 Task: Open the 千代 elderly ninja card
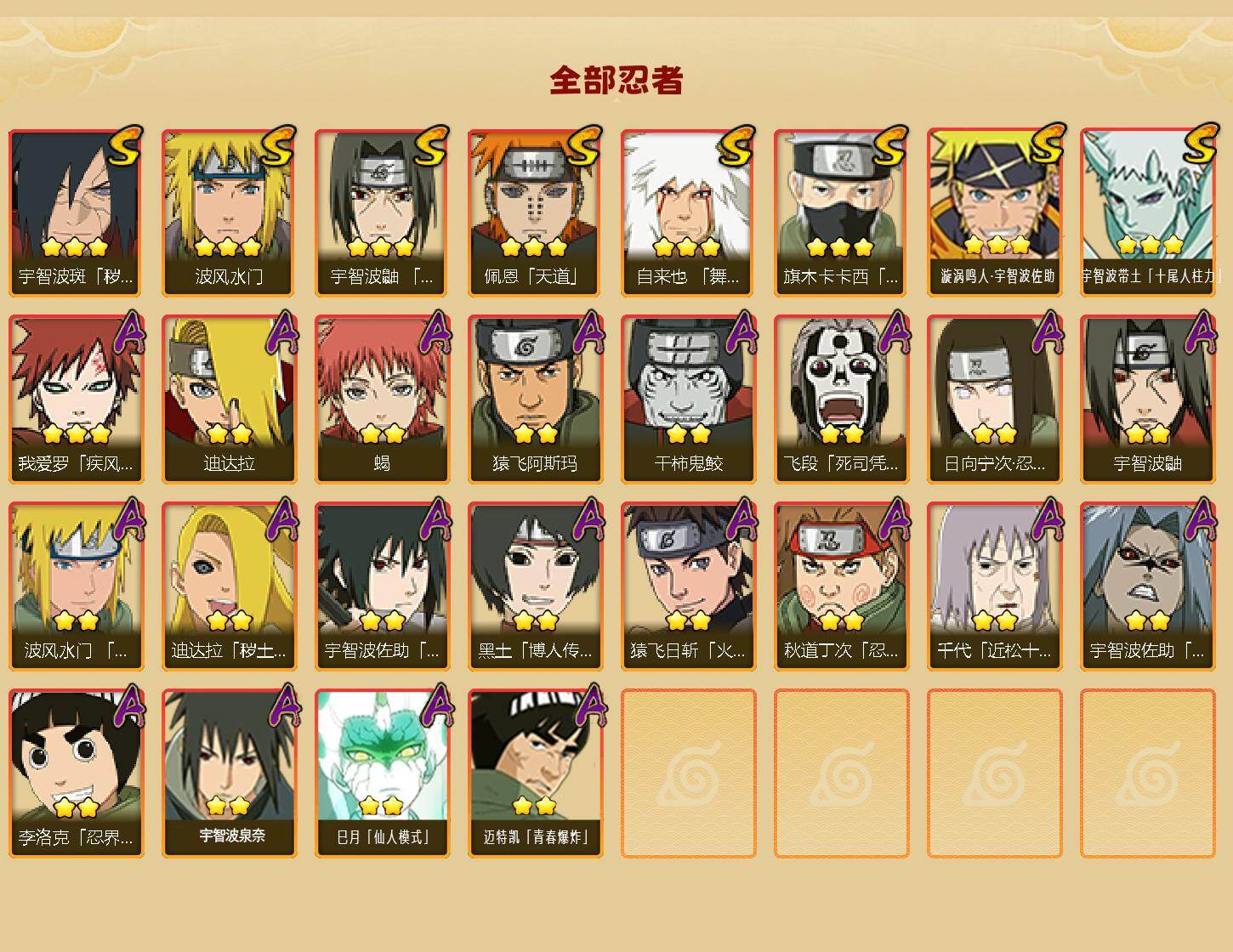tap(994, 586)
